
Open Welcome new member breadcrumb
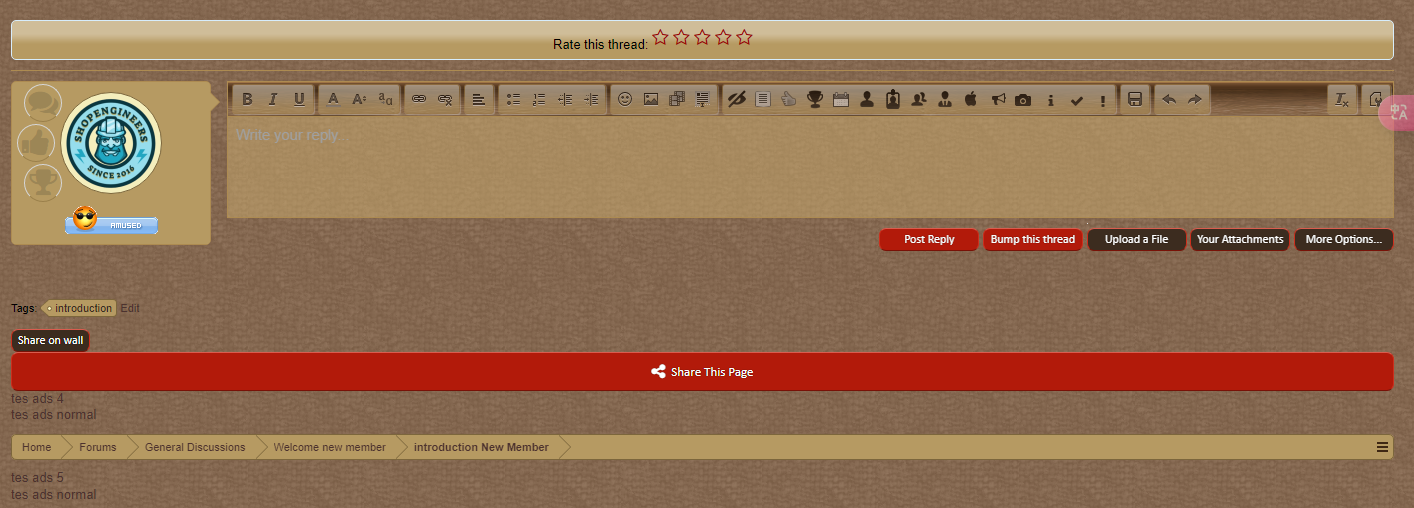pyautogui.click(x=330, y=447)
